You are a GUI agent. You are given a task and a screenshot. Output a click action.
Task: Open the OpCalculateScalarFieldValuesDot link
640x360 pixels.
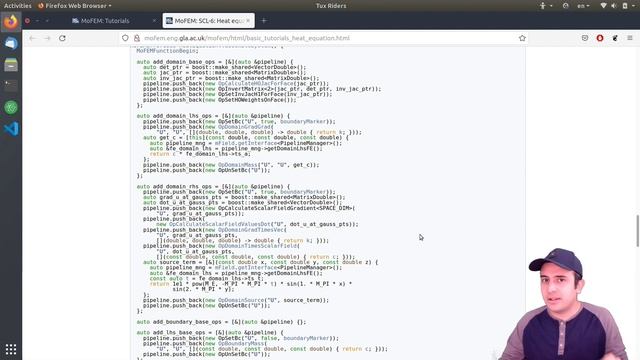pyautogui.click(x=220, y=224)
